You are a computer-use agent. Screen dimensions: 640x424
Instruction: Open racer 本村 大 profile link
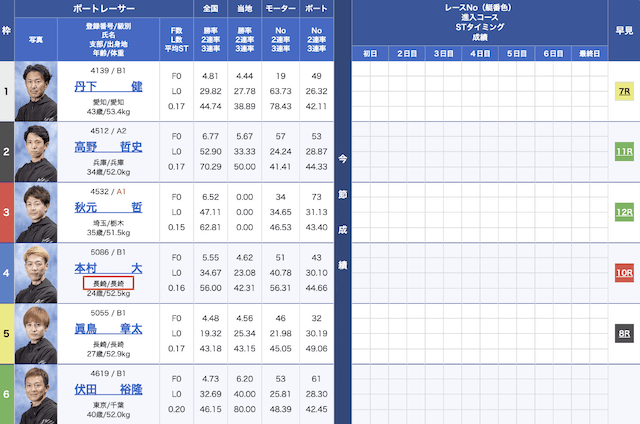(x=108, y=268)
